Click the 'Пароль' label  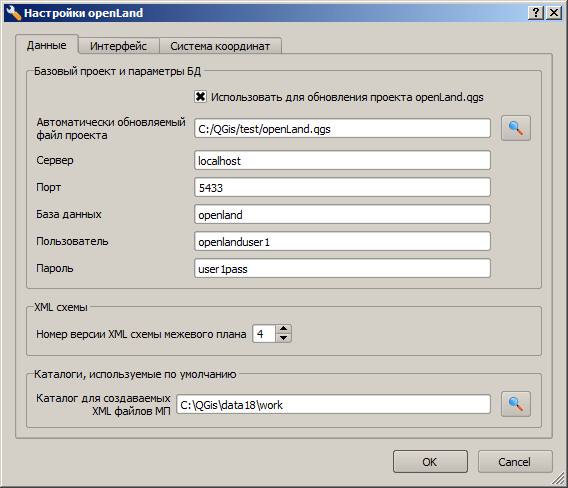coord(55,268)
